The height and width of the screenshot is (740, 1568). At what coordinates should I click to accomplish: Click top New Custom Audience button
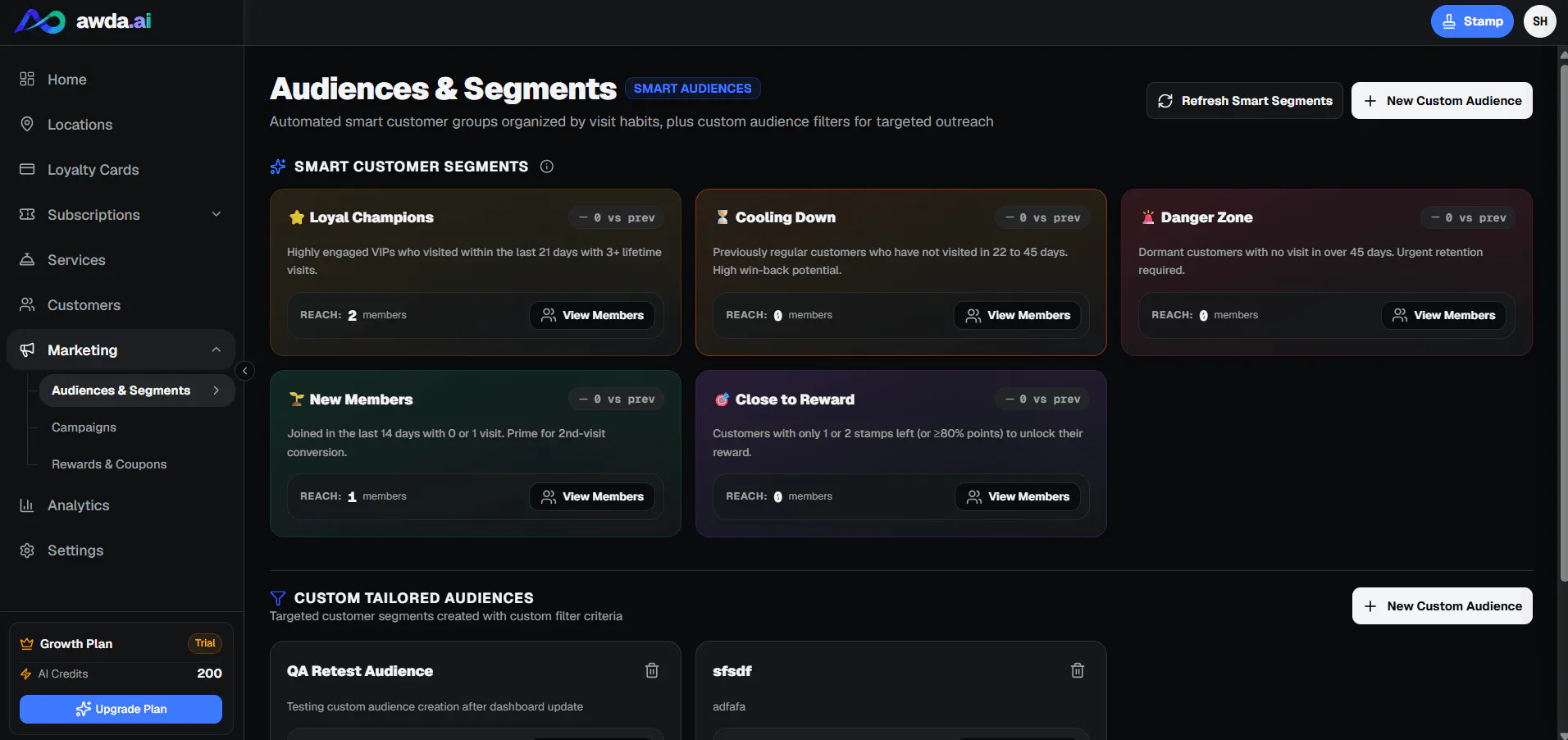[1442, 101]
